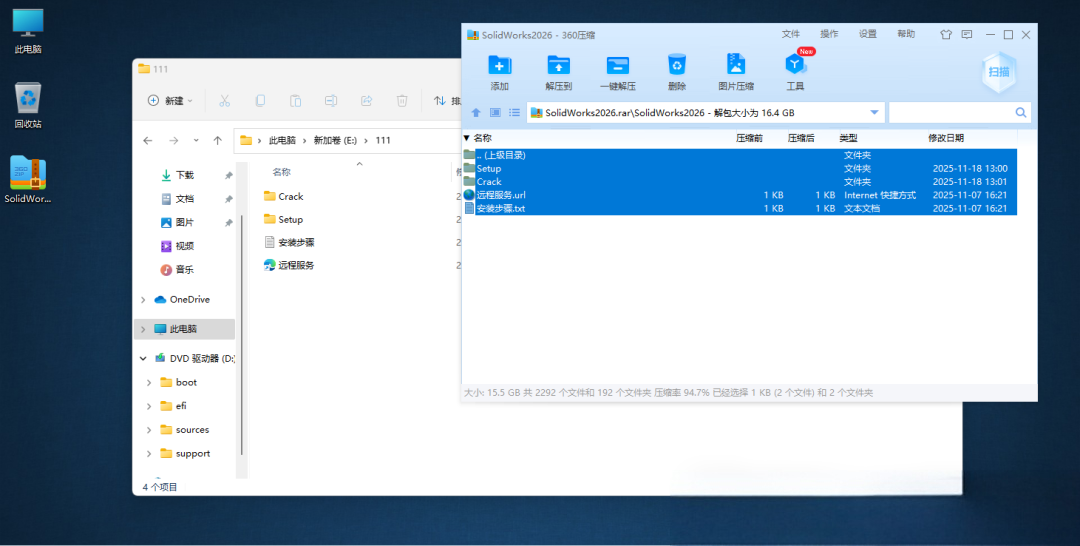Open the skin (shirt) icon in 360压缩 title bar
Image resolution: width=1080 pixels, height=546 pixels.
(x=946, y=34)
